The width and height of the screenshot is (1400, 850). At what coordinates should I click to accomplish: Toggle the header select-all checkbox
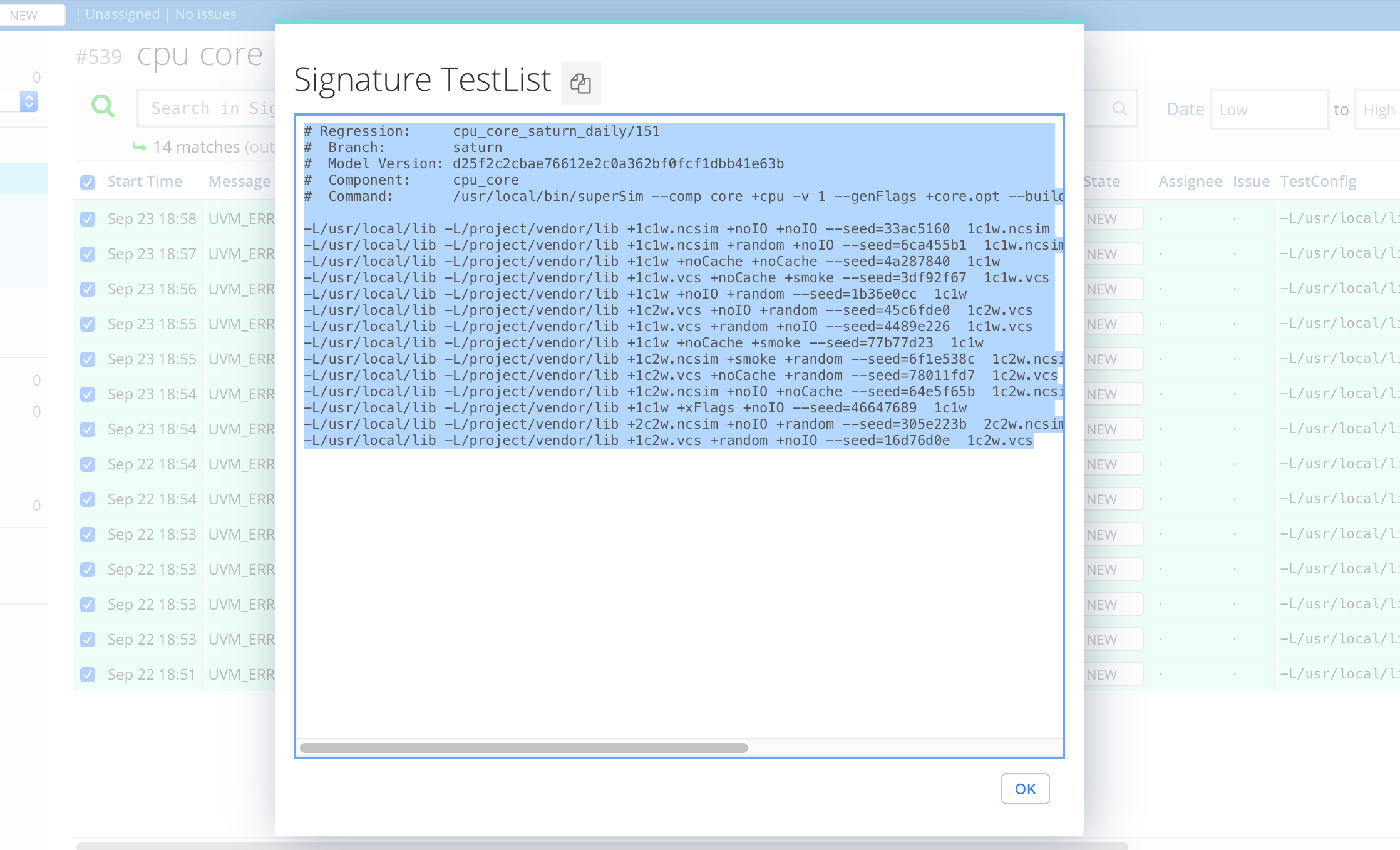(x=88, y=182)
